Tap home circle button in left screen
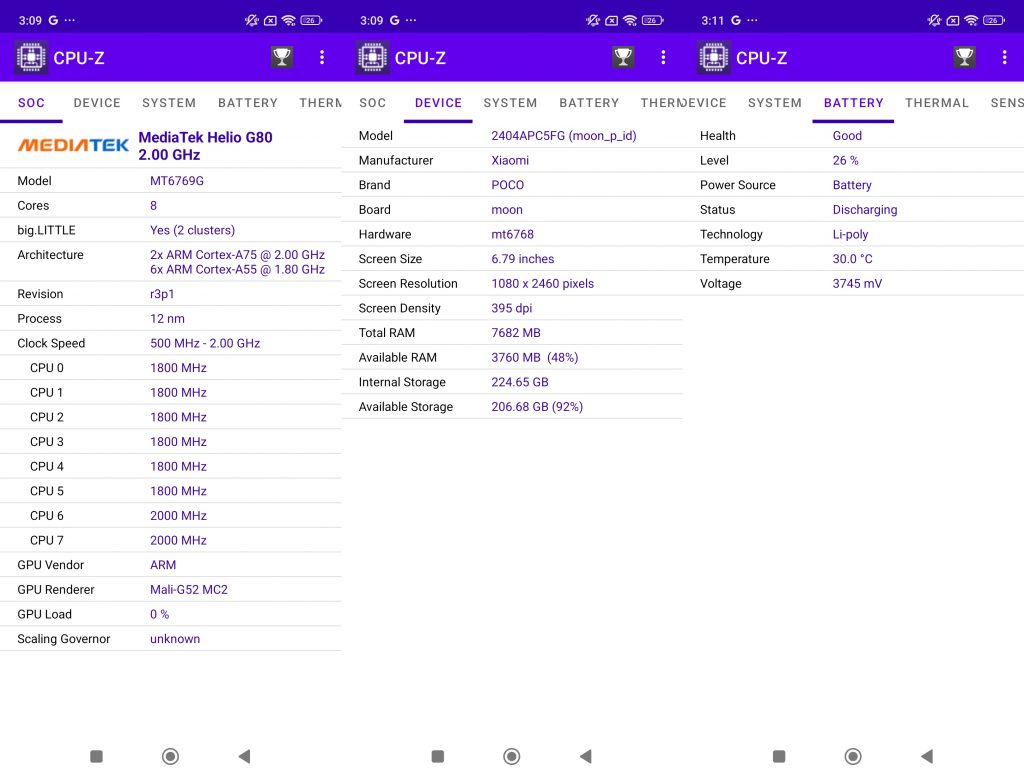1024x777 pixels. [x=170, y=756]
